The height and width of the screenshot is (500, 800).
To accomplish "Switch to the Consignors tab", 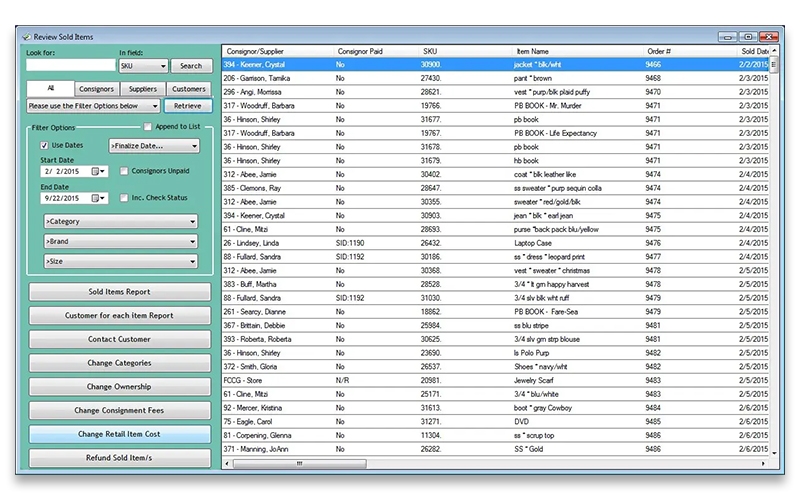I will [96, 89].
